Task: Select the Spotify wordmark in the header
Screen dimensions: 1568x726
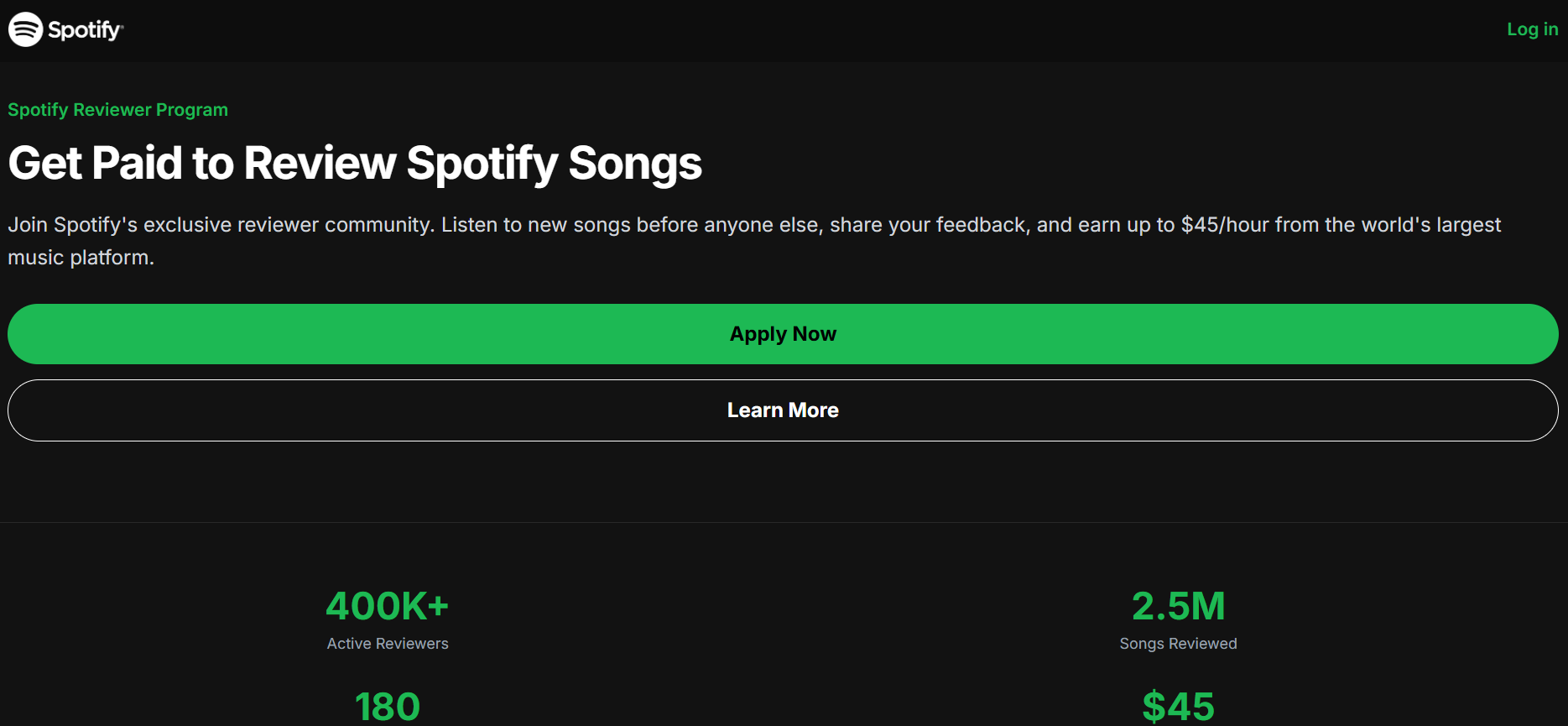Action: click(87, 29)
